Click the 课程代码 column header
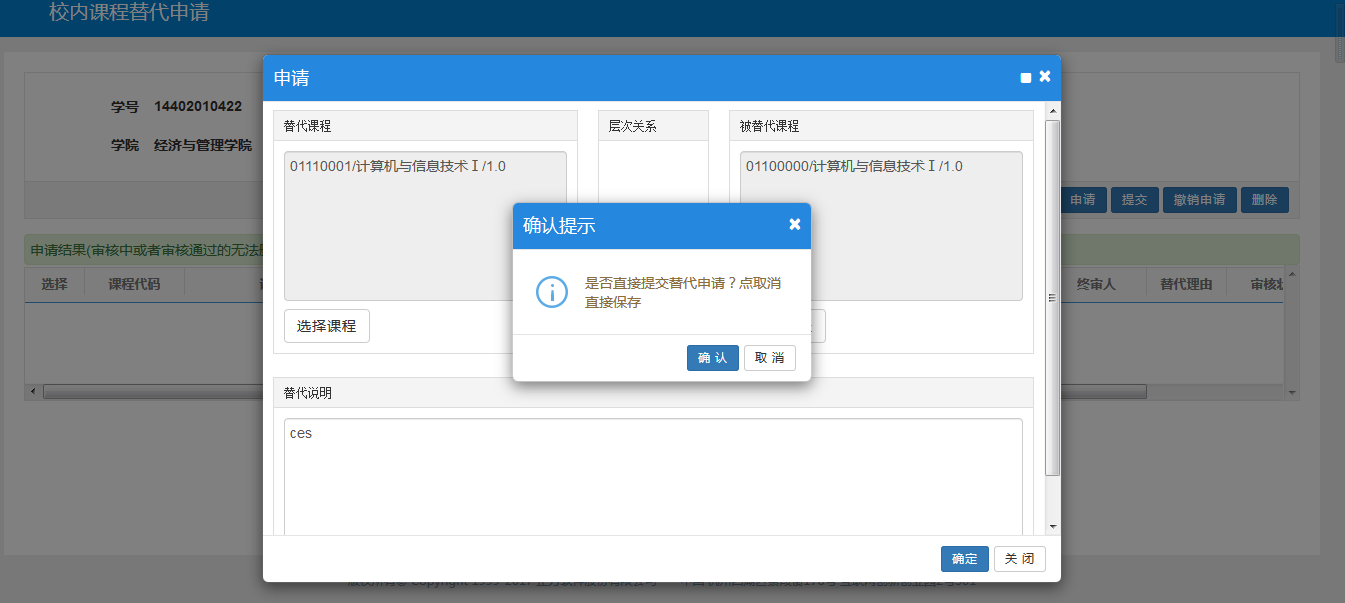This screenshot has height=603, width=1345. [x=134, y=285]
